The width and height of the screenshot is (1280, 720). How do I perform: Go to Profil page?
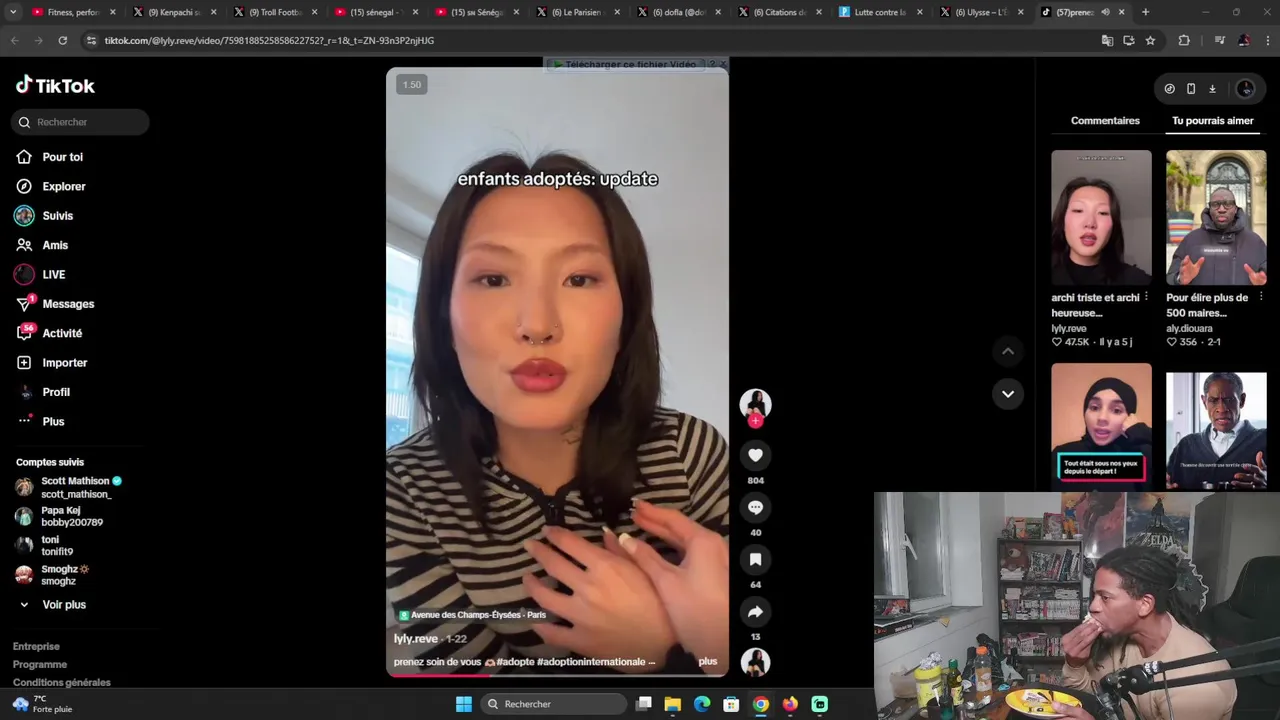click(x=55, y=392)
